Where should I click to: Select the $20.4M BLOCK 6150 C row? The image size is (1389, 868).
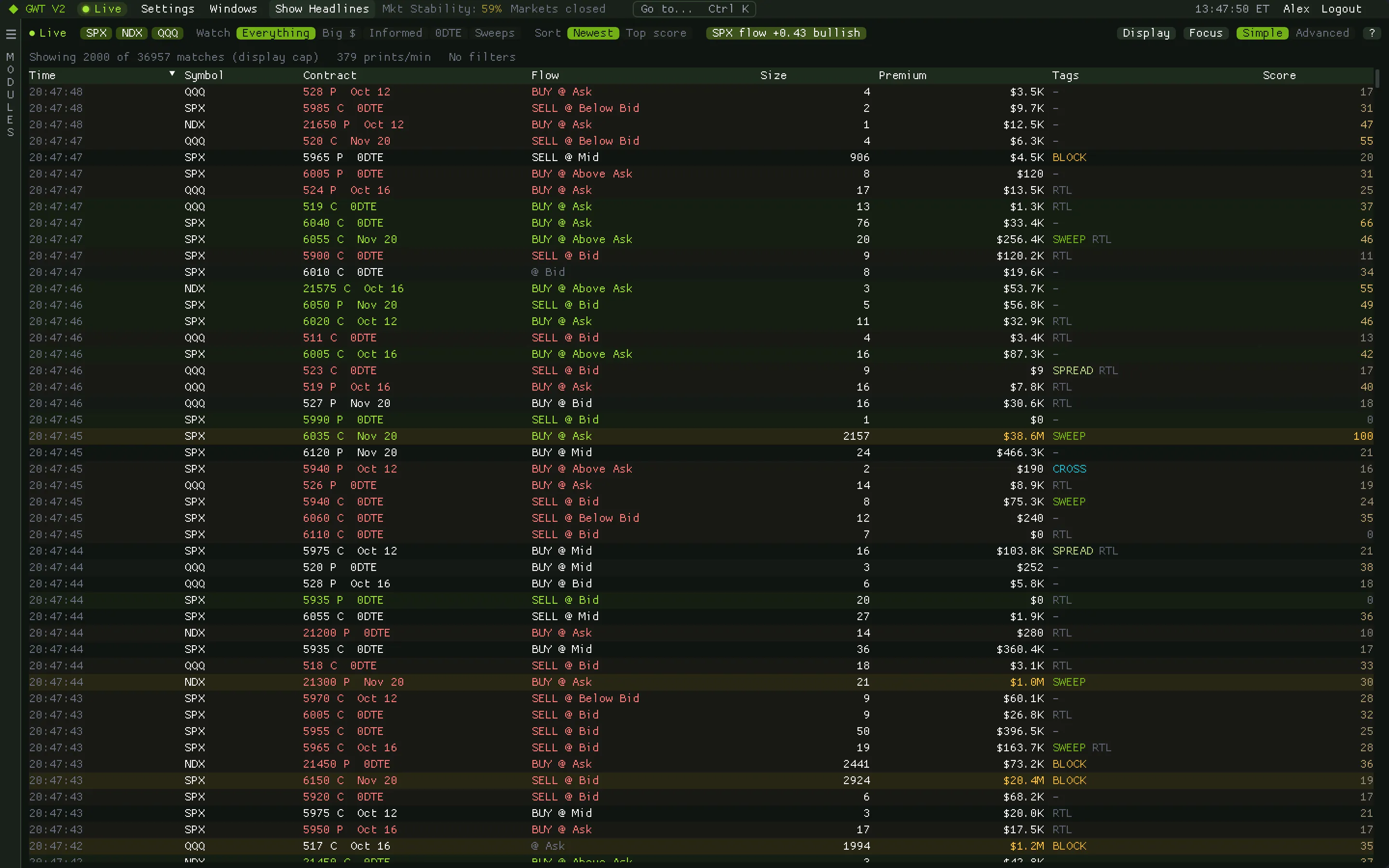pos(701,781)
